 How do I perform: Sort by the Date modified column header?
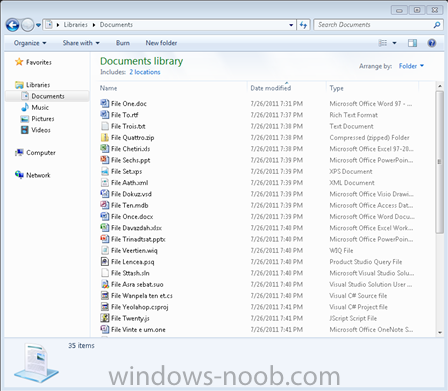coord(271,88)
